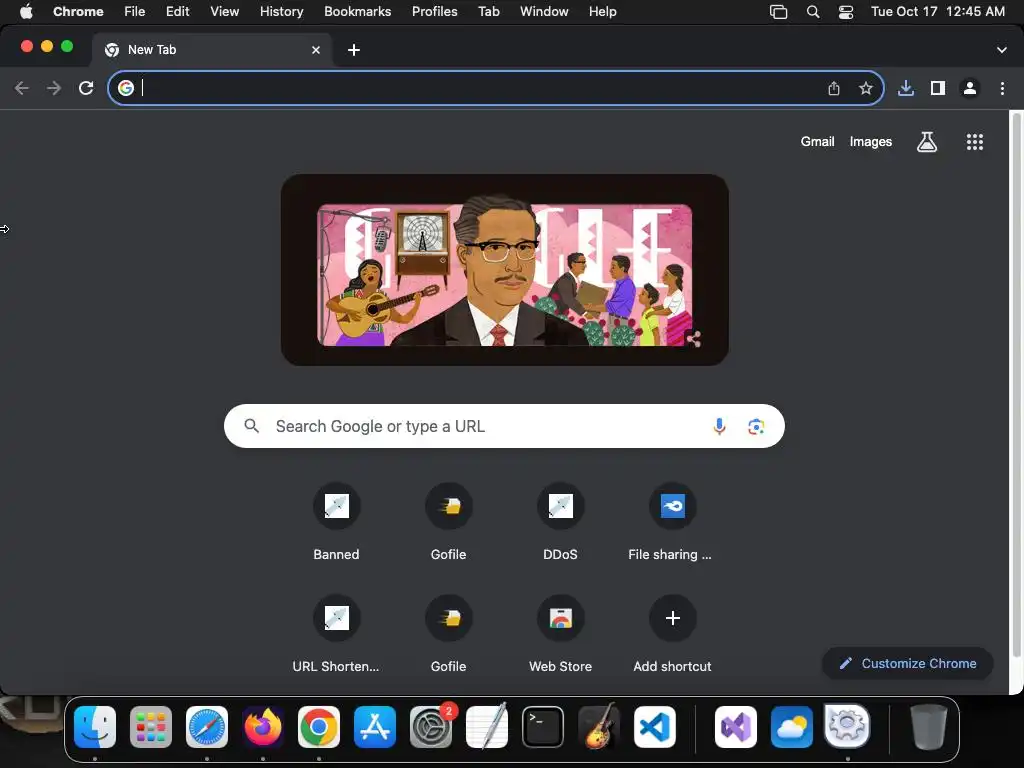Image resolution: width=1024 pixels, height=768 pixels.
Task: Start voice search with the microphone
Action: pyautogui.click(x=719, y=426)
